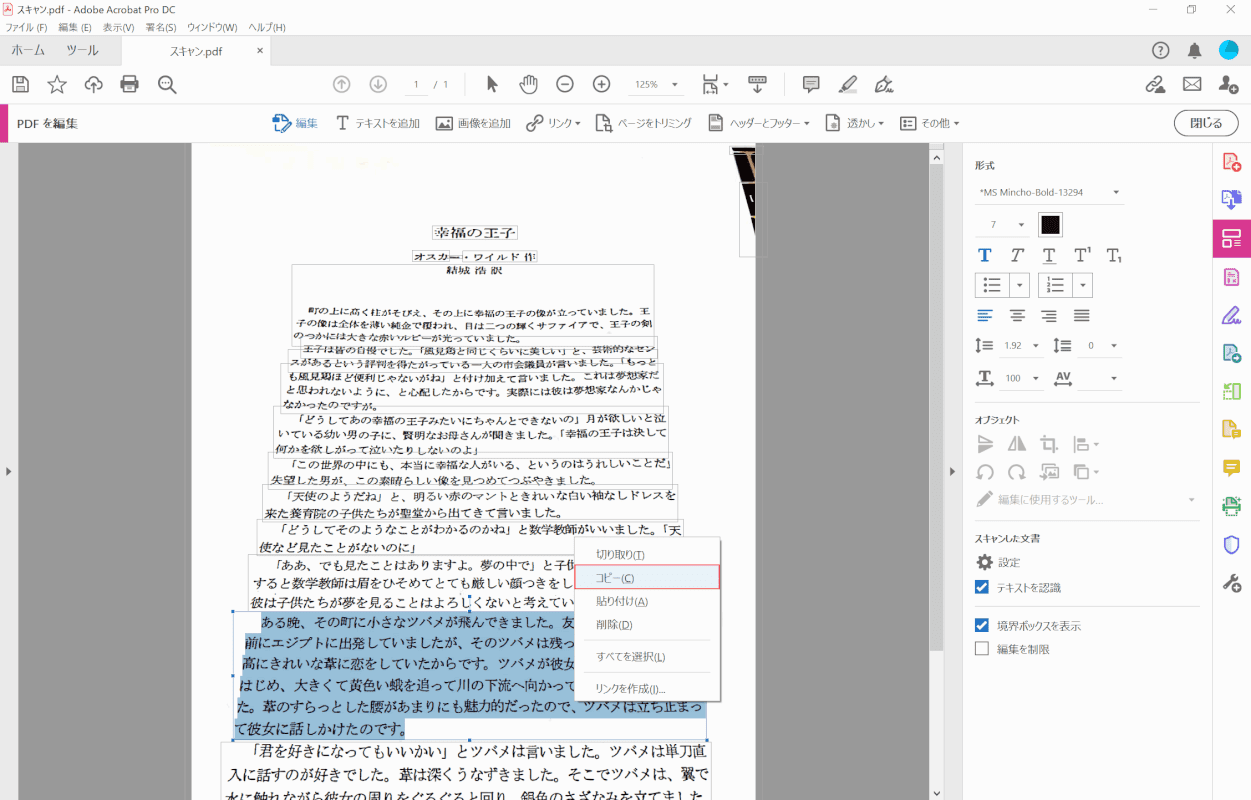1251x800 pixels.
Task: Send file by email icon
Action: (x=1192, y=84)
